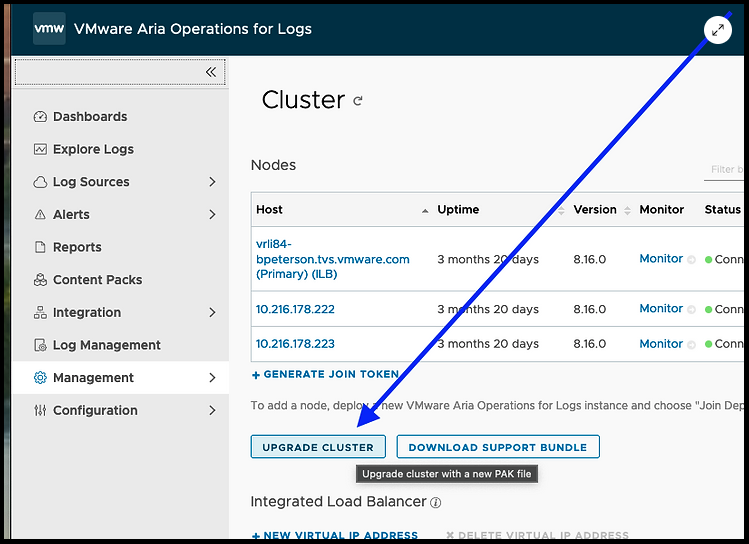The width and height of the screenshot is (749, 544).
Task: Click Integrated Load Balancer heading
Action: [338, 501]
